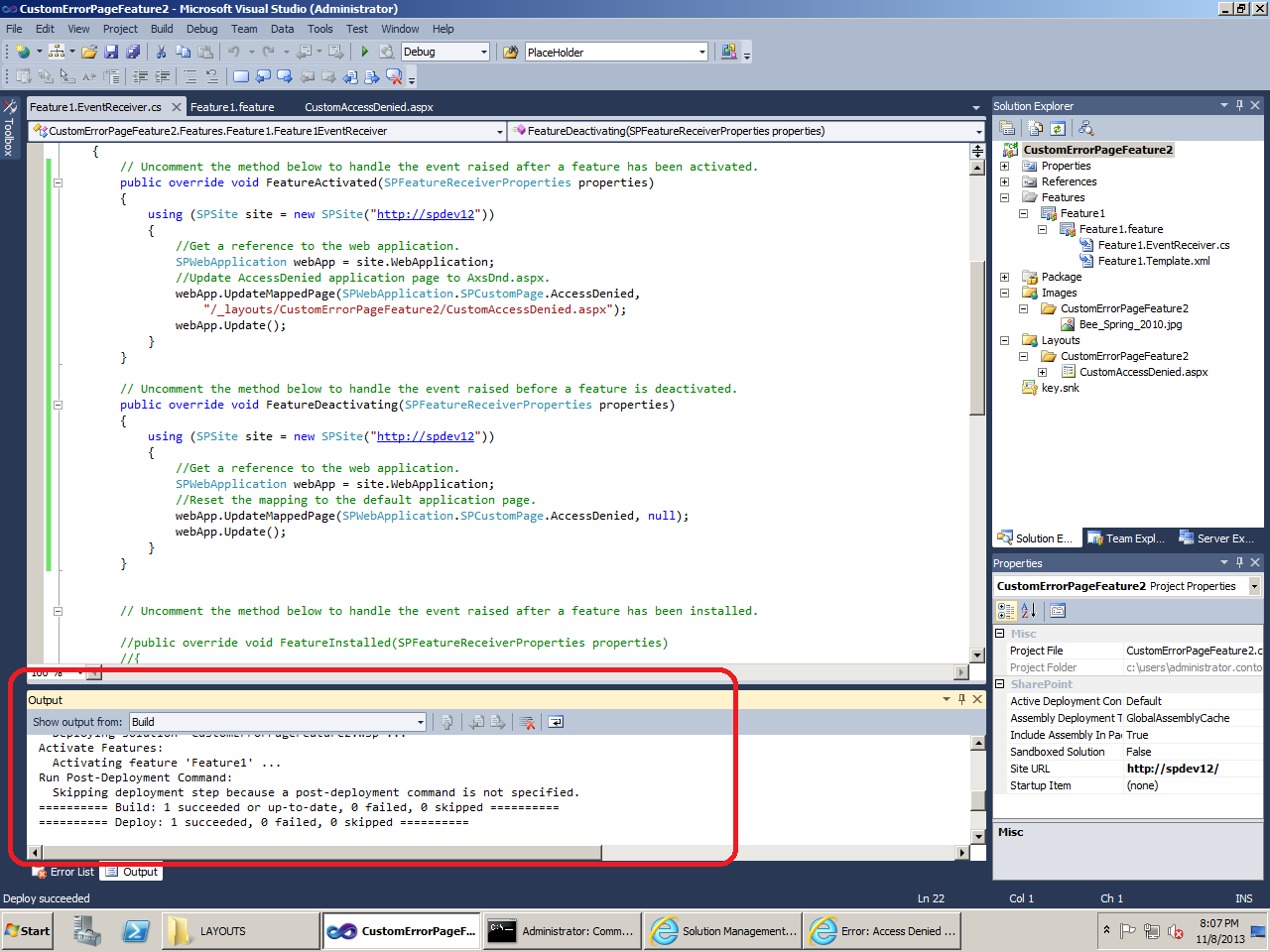Toggle Categorized view in Properties panel

(x=1006, y=611)
